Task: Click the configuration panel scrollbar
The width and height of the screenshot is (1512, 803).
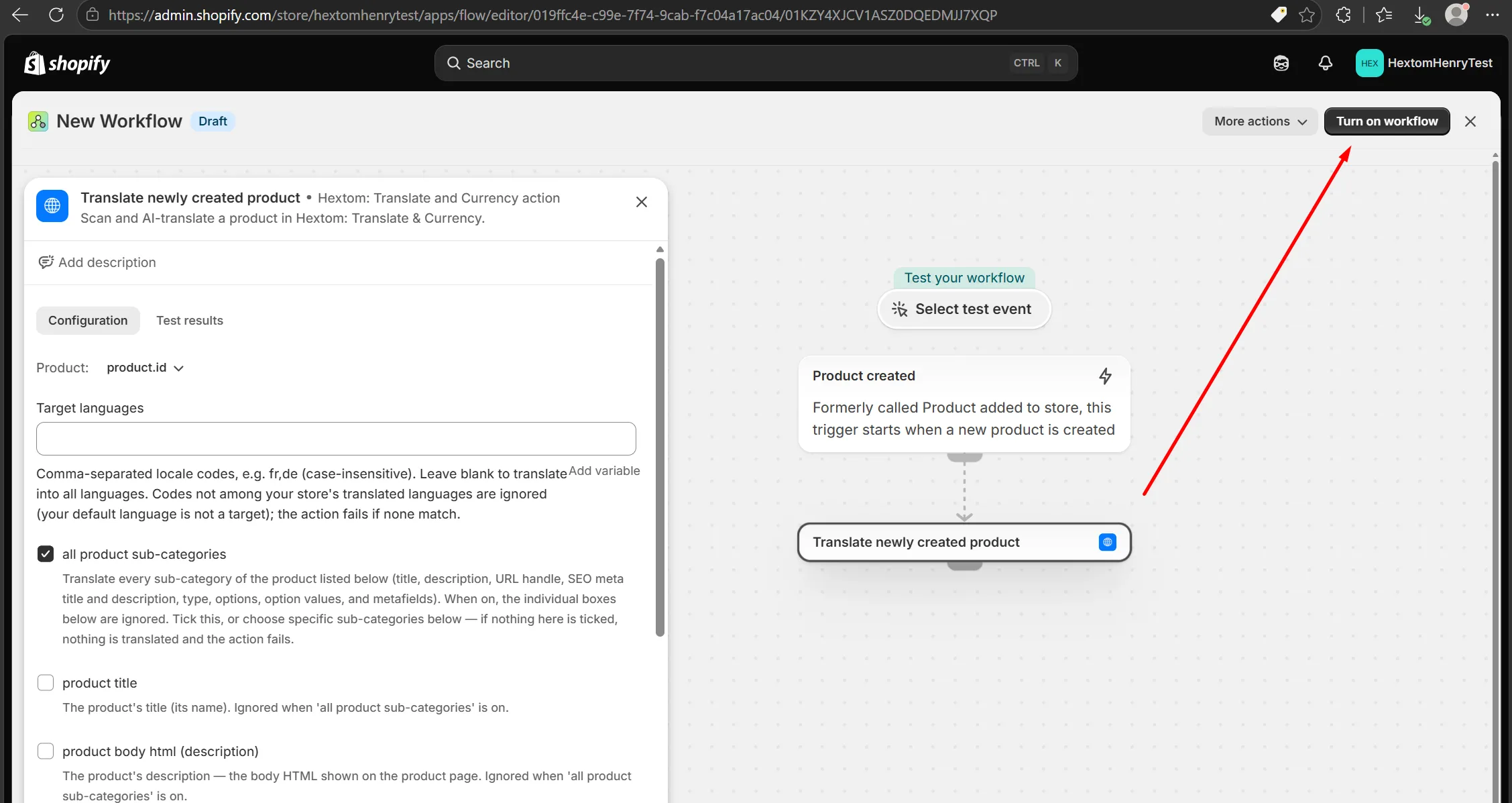Action: [x=660, y=447]
